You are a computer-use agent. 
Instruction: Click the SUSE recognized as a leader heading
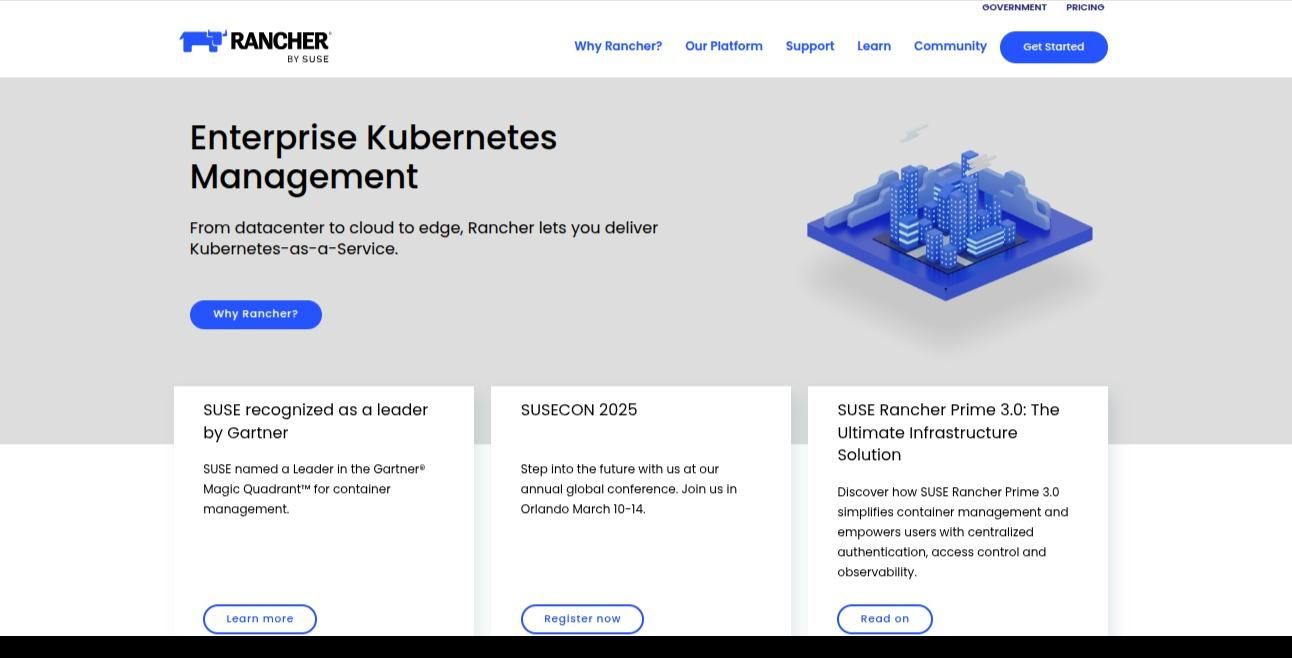pyautogui.click(x=315, y=421)
